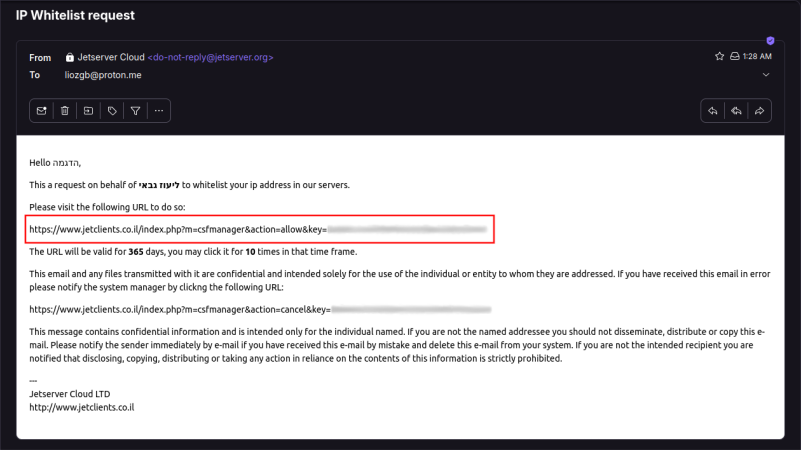Star the IP Whitelist request message
Screen dimensions: 801x469
point(719,56)
